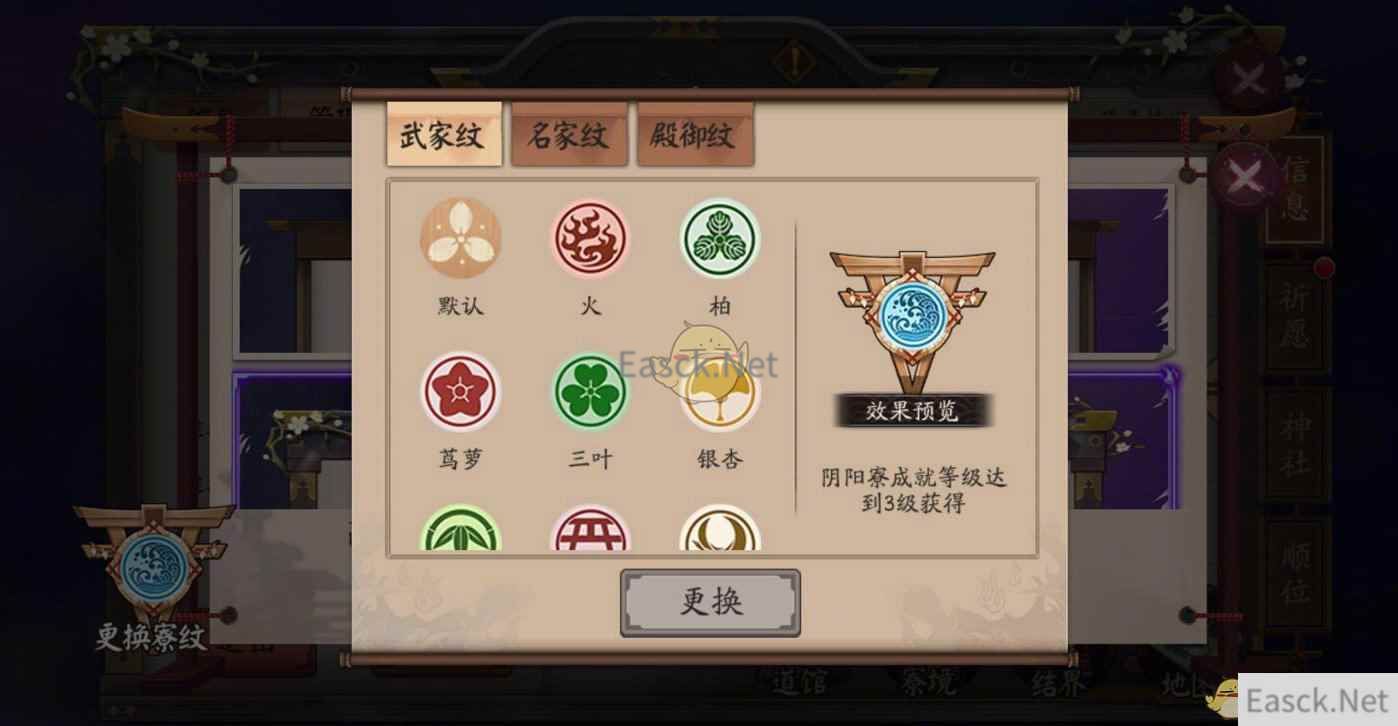The height and width of the screenshot is (726, 1398).
Task: Switch to the 武家纹 tab
Action: click(x=444, y=134)
